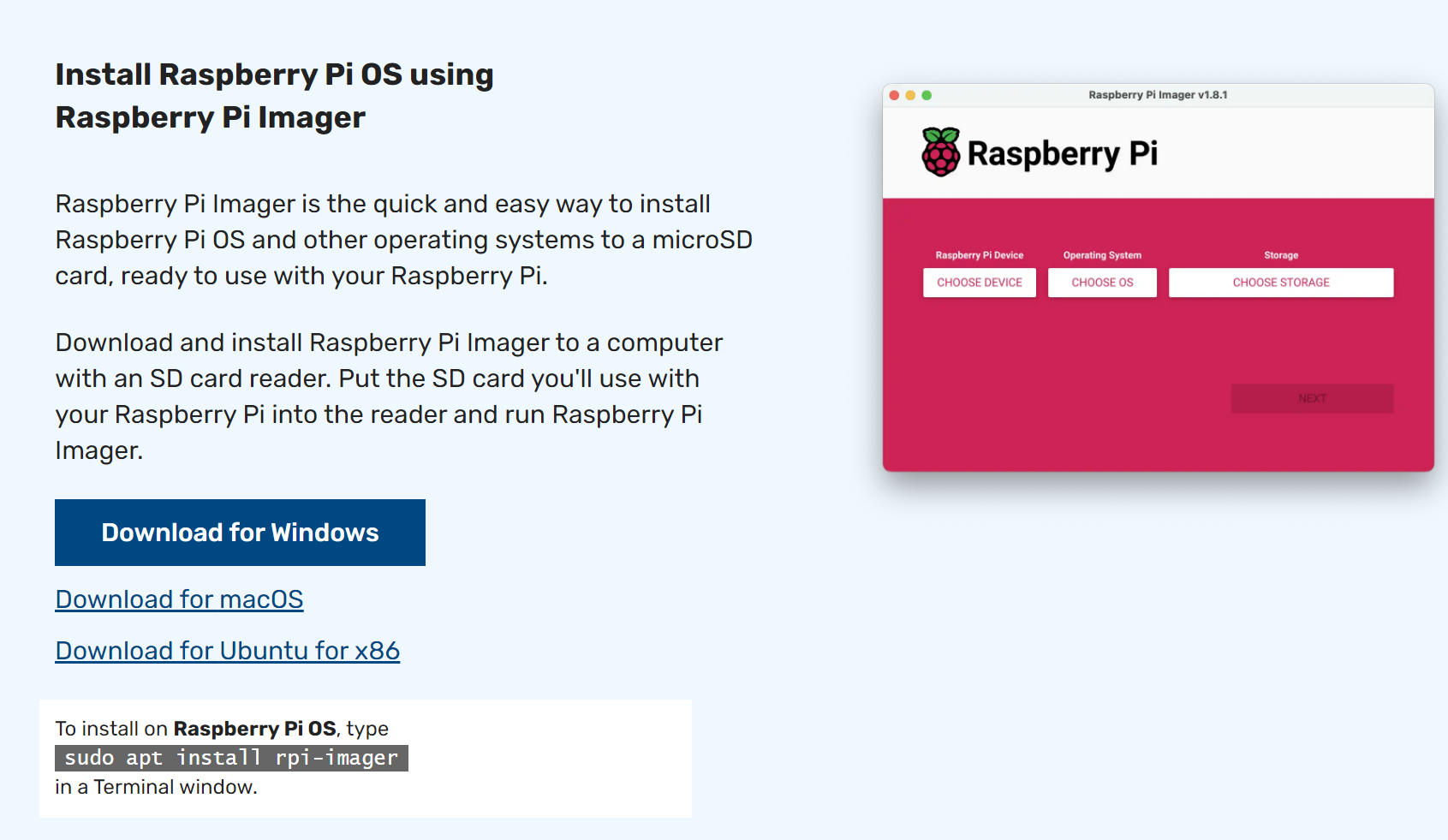Click the red traffic light button
Viewport: 1448px width, 840px height.
(x=894, y=96)
